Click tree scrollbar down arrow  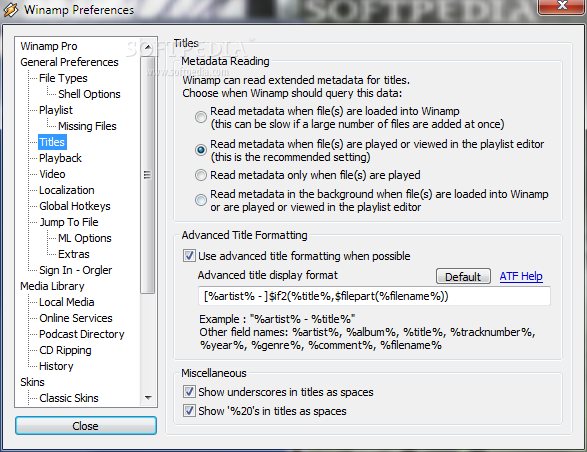click(x=148, y=397)
